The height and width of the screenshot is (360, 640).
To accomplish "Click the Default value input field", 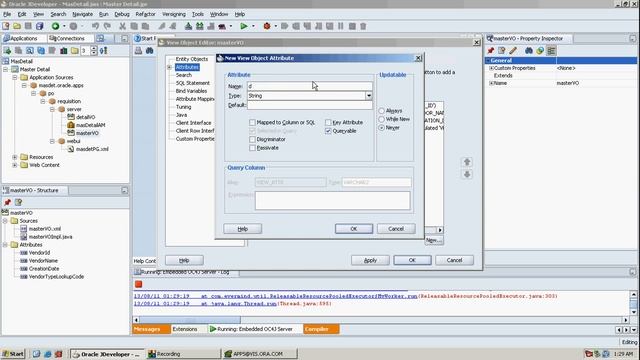I will point(310,105).
